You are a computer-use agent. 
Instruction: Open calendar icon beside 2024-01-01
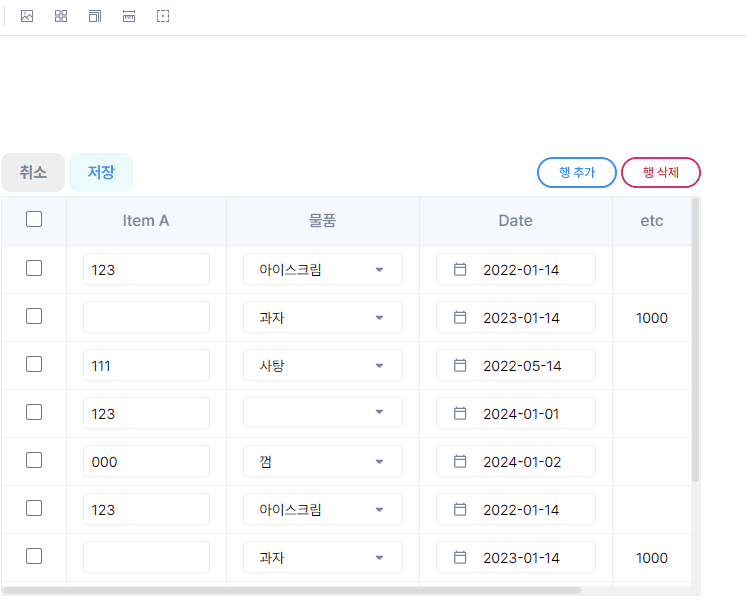pos(460,413)
